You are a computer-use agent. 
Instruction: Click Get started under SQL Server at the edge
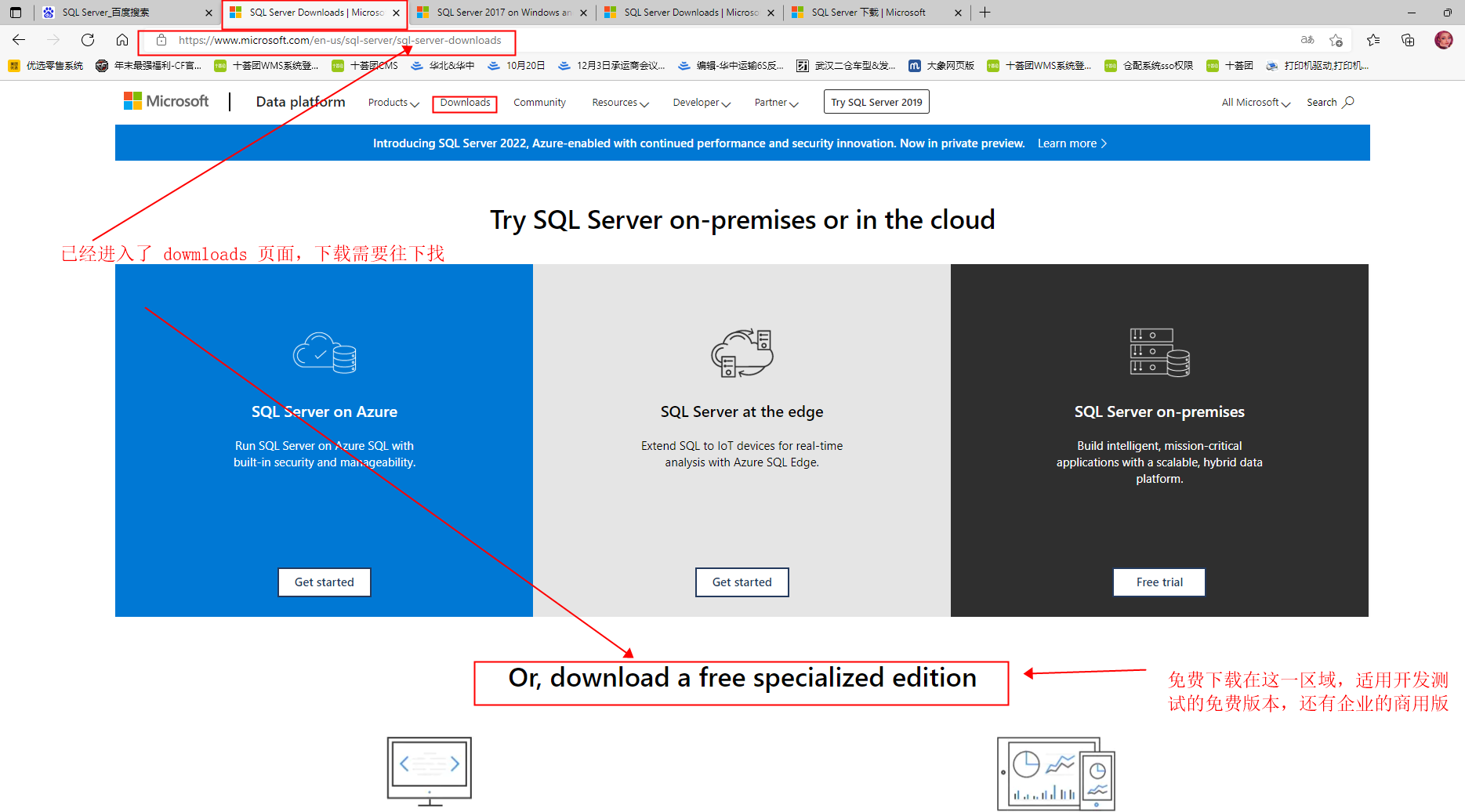742,582
